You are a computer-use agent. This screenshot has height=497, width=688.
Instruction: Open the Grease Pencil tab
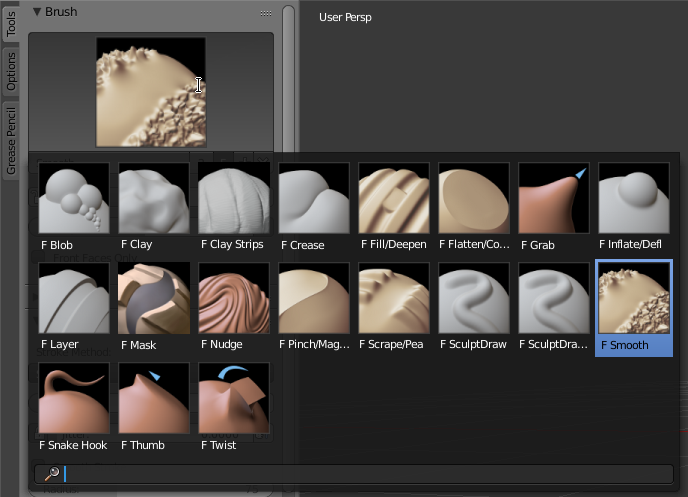[11, 141]
